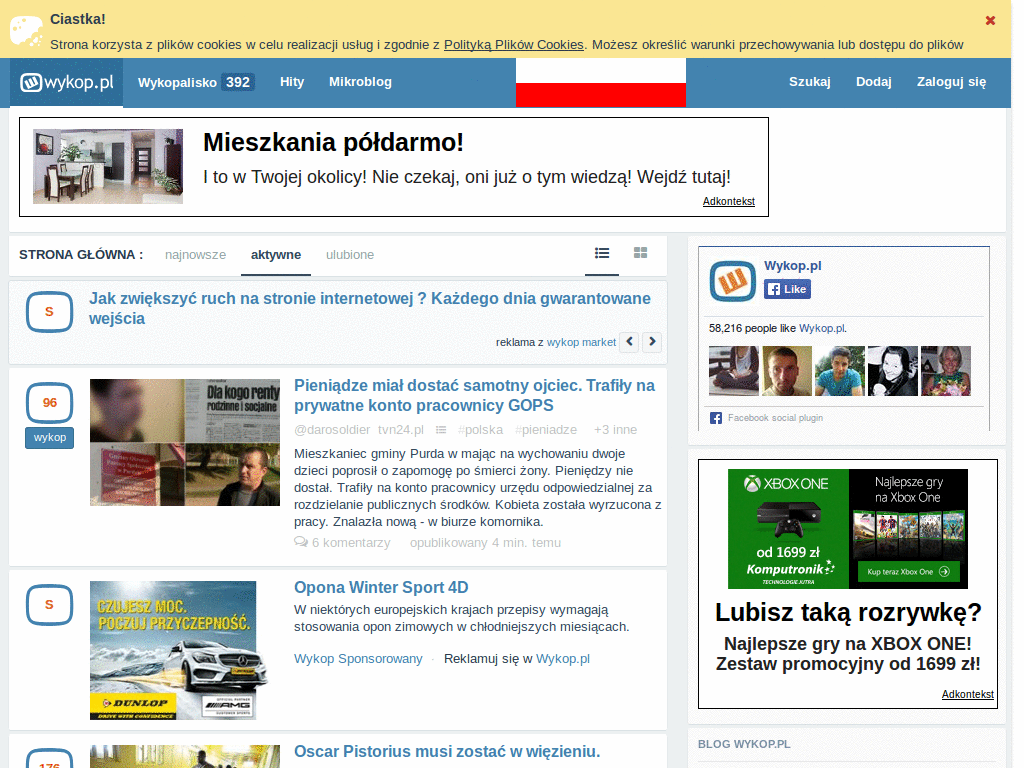The width and height of the screenshot is (1024, 768).
Task: Open the GOPS article thumbnail
Action: [x=185, y=443]
